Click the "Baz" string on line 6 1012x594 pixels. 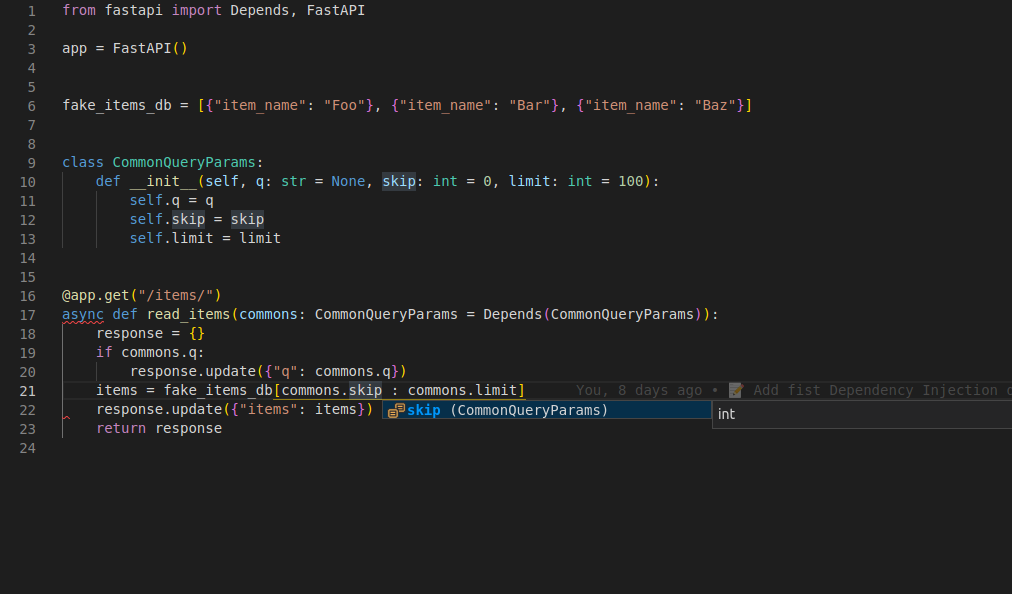click(715, 105)
